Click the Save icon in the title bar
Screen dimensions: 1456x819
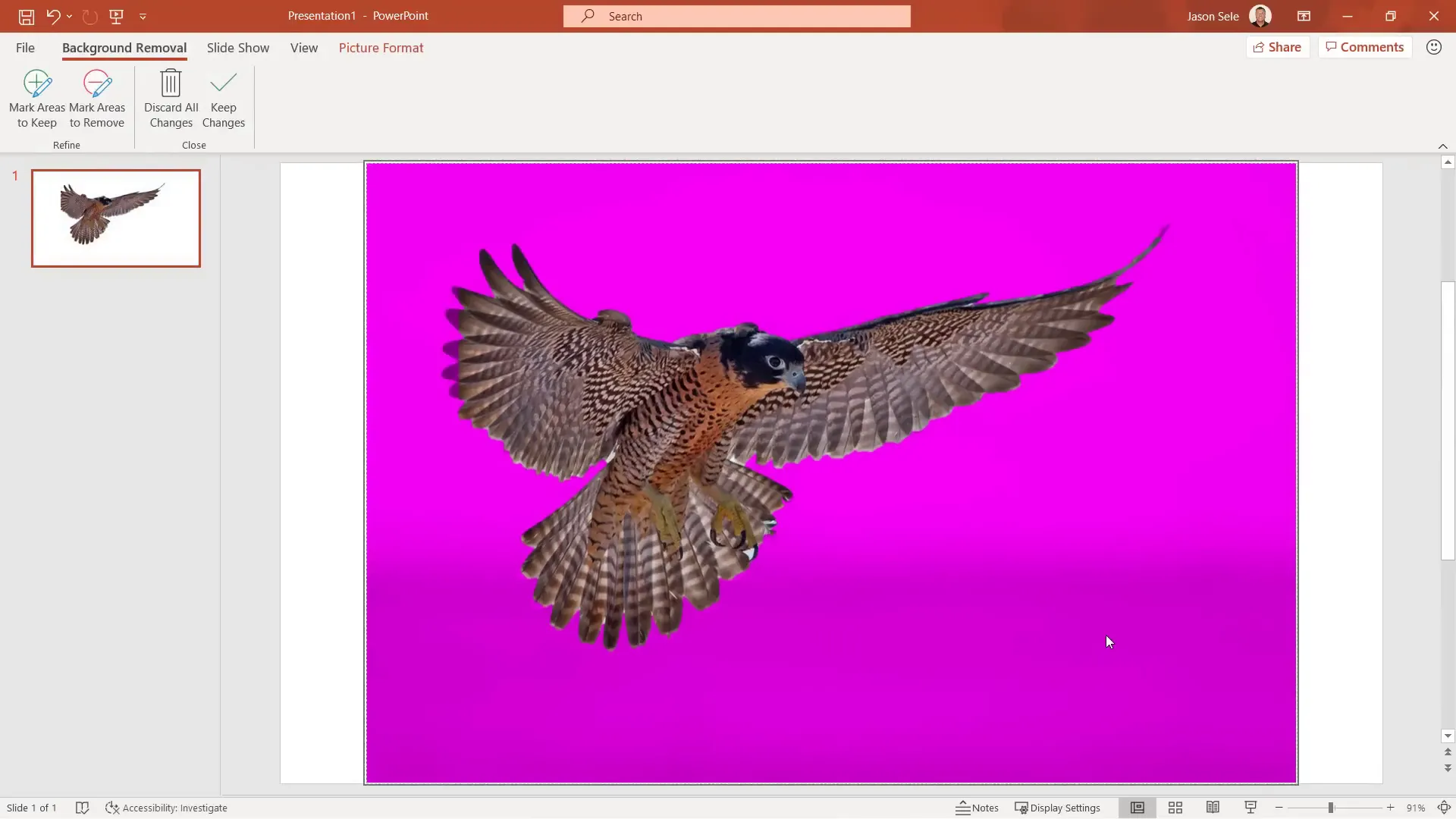26,16
